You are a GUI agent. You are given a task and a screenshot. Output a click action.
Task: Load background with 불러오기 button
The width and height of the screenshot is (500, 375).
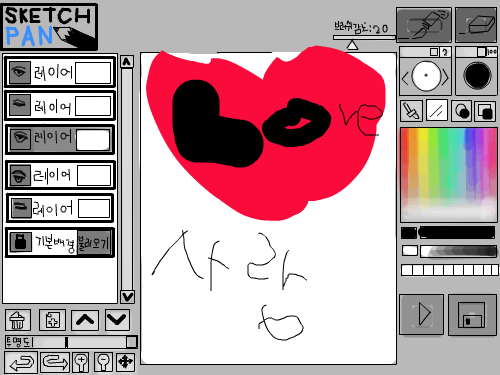[x=94, y=243]
